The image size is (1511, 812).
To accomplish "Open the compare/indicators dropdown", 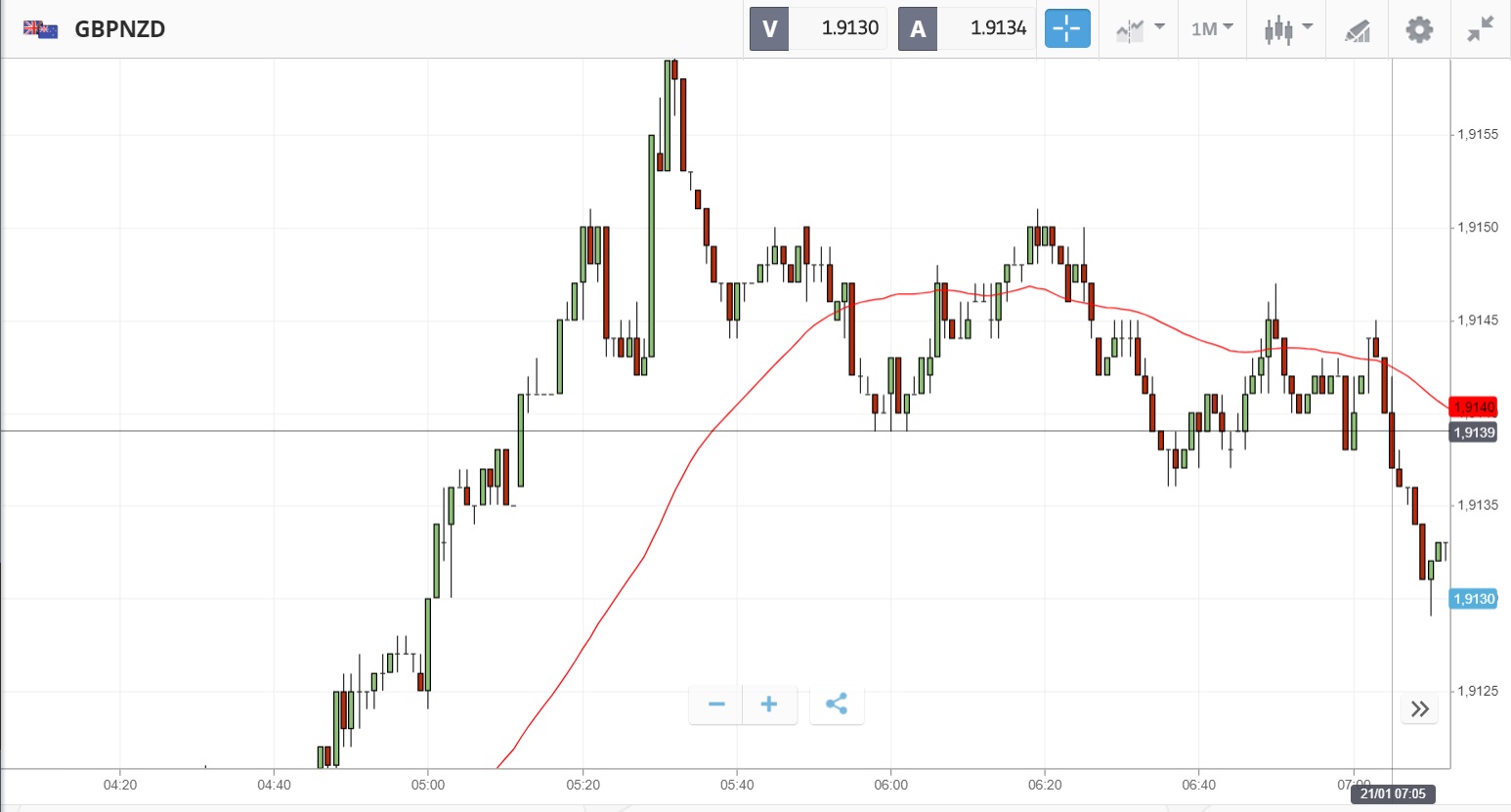I will [x=1140, y=28].
